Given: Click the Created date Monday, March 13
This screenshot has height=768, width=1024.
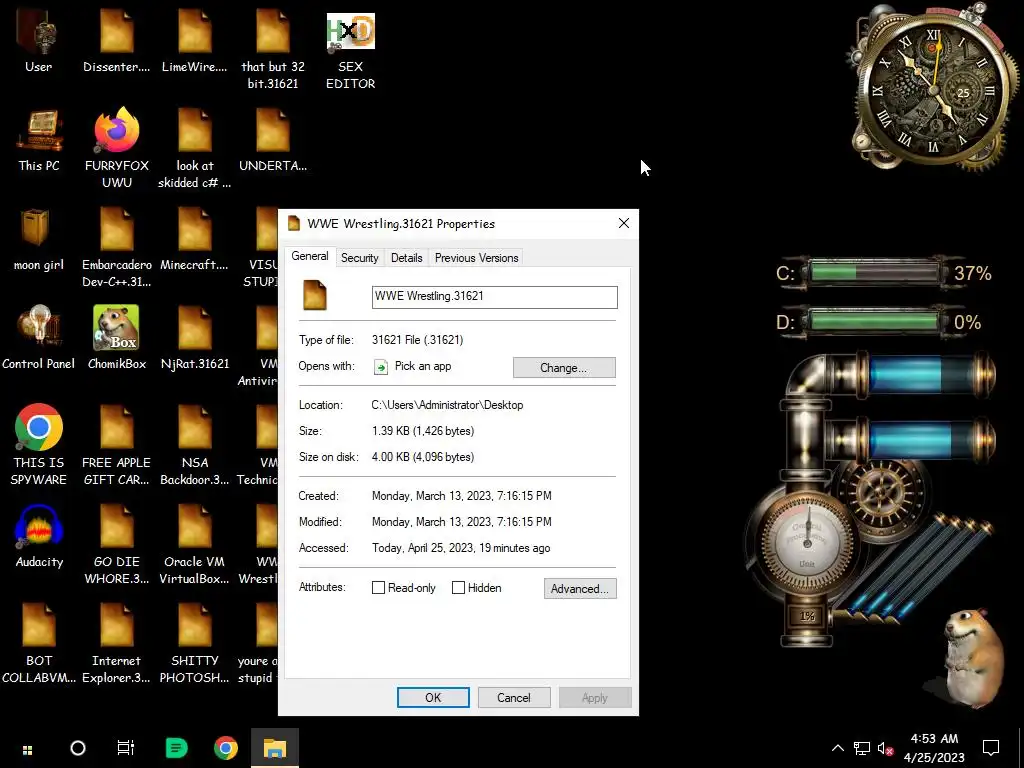Looking at the screenshot, I should click(x=462, y=496).
